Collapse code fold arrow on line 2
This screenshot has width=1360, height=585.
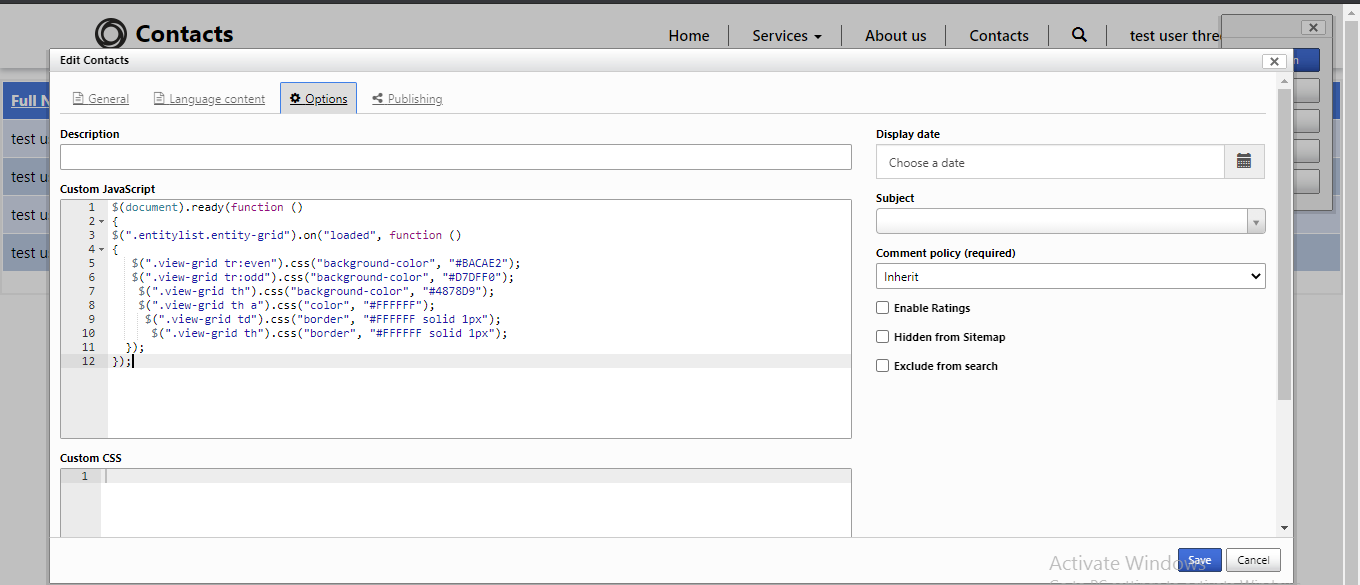point(102,221)
